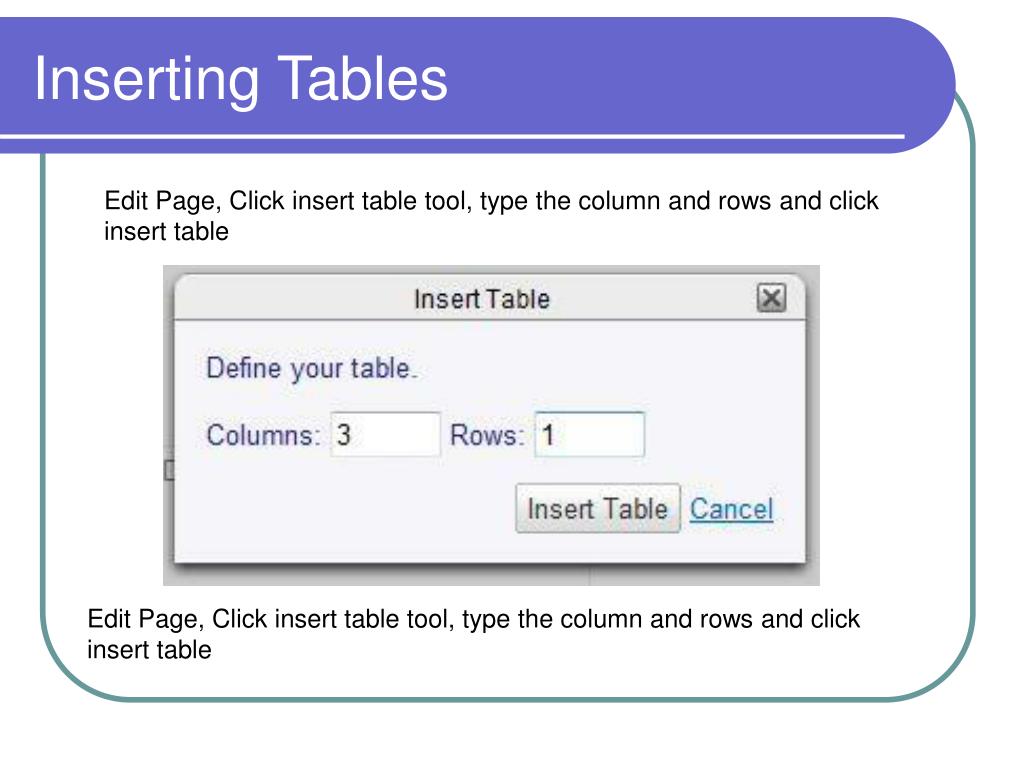The height and width of the screenshot is (768, 1024).
Task: Click empty title bar left of 'Insert Table' caption
Action: pyautogui.click(x=294, y=299)
